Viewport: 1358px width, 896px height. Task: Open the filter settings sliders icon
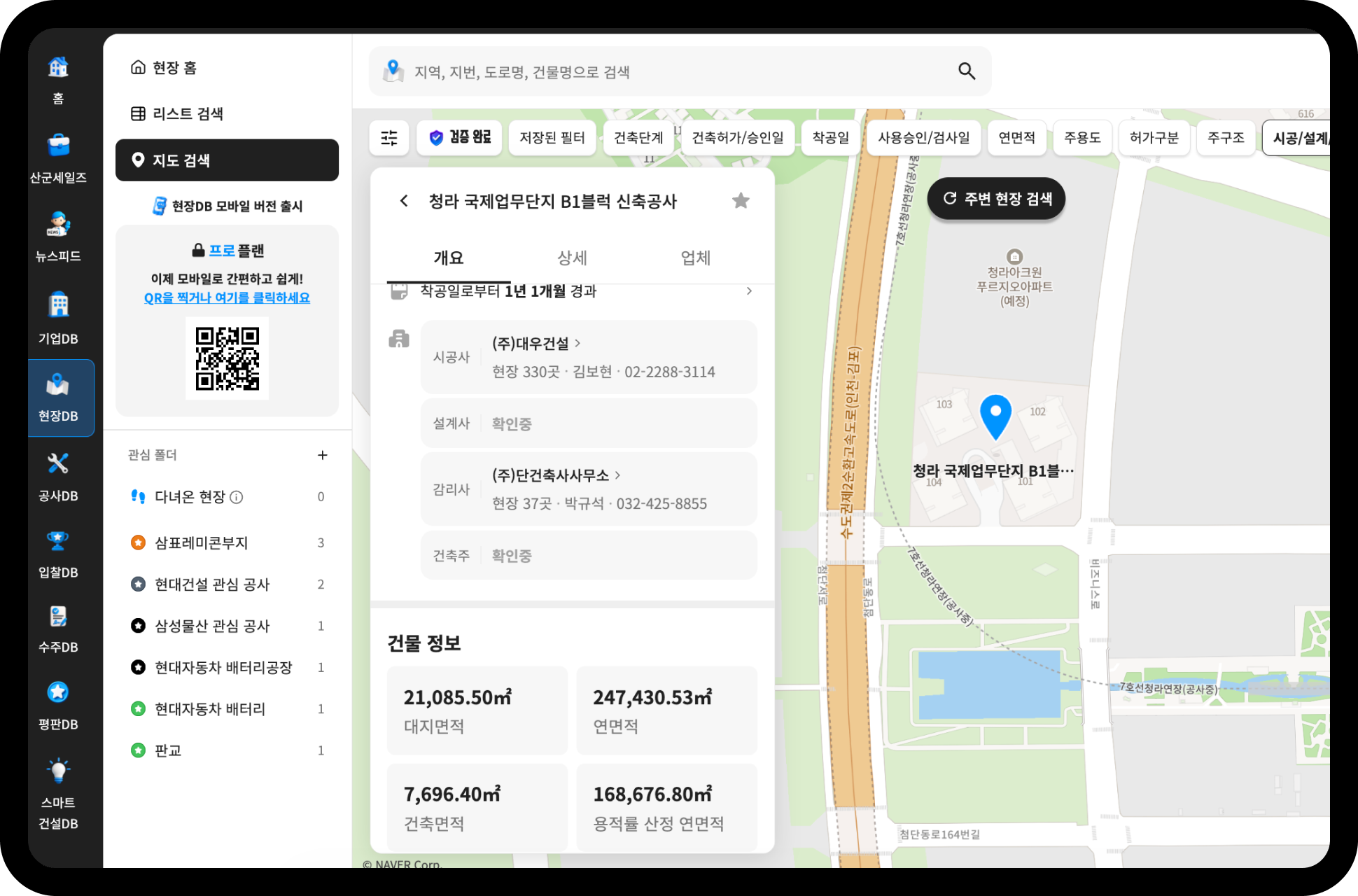389,138
